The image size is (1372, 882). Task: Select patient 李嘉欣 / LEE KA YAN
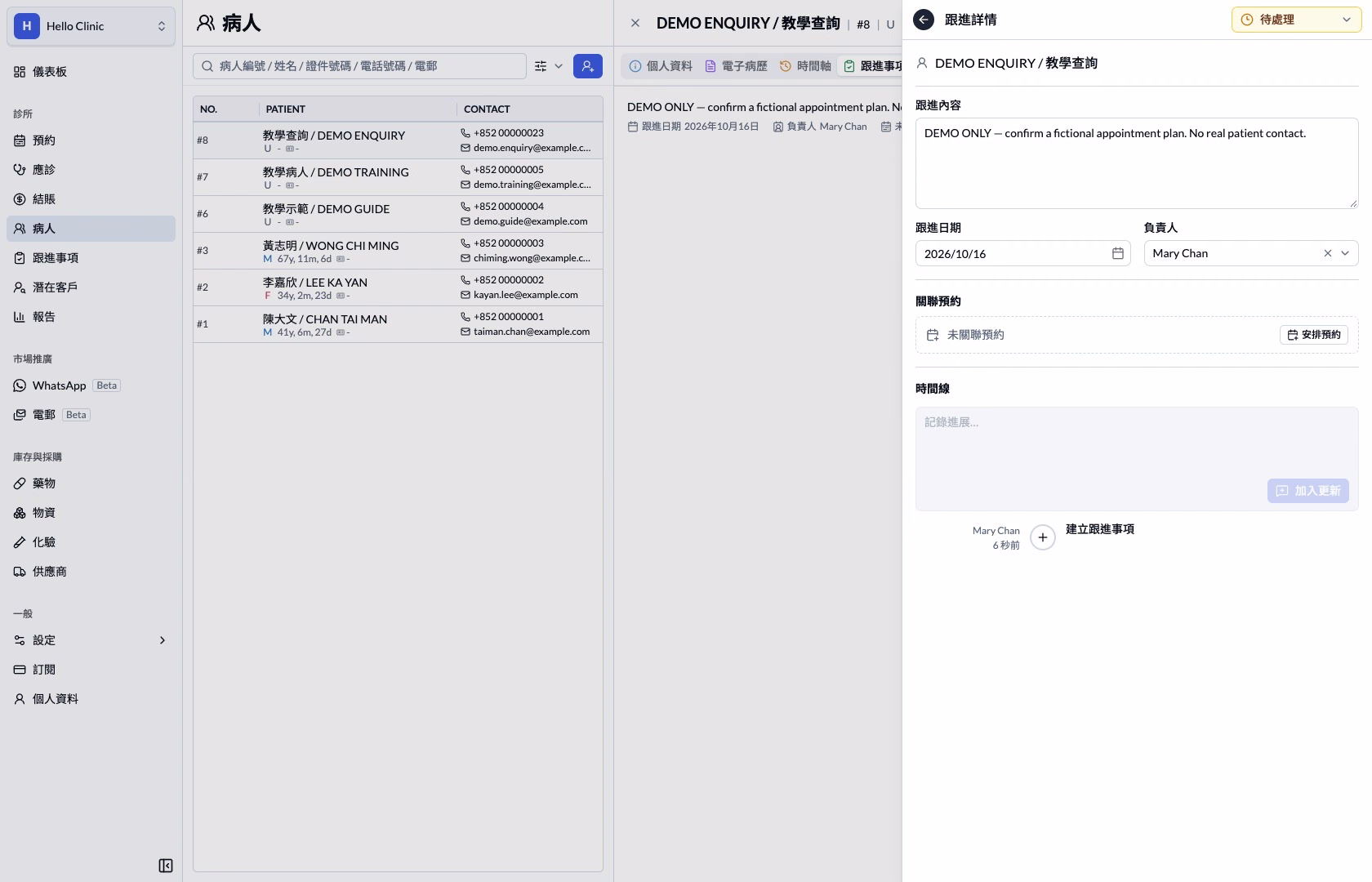(x=399, y=287)
